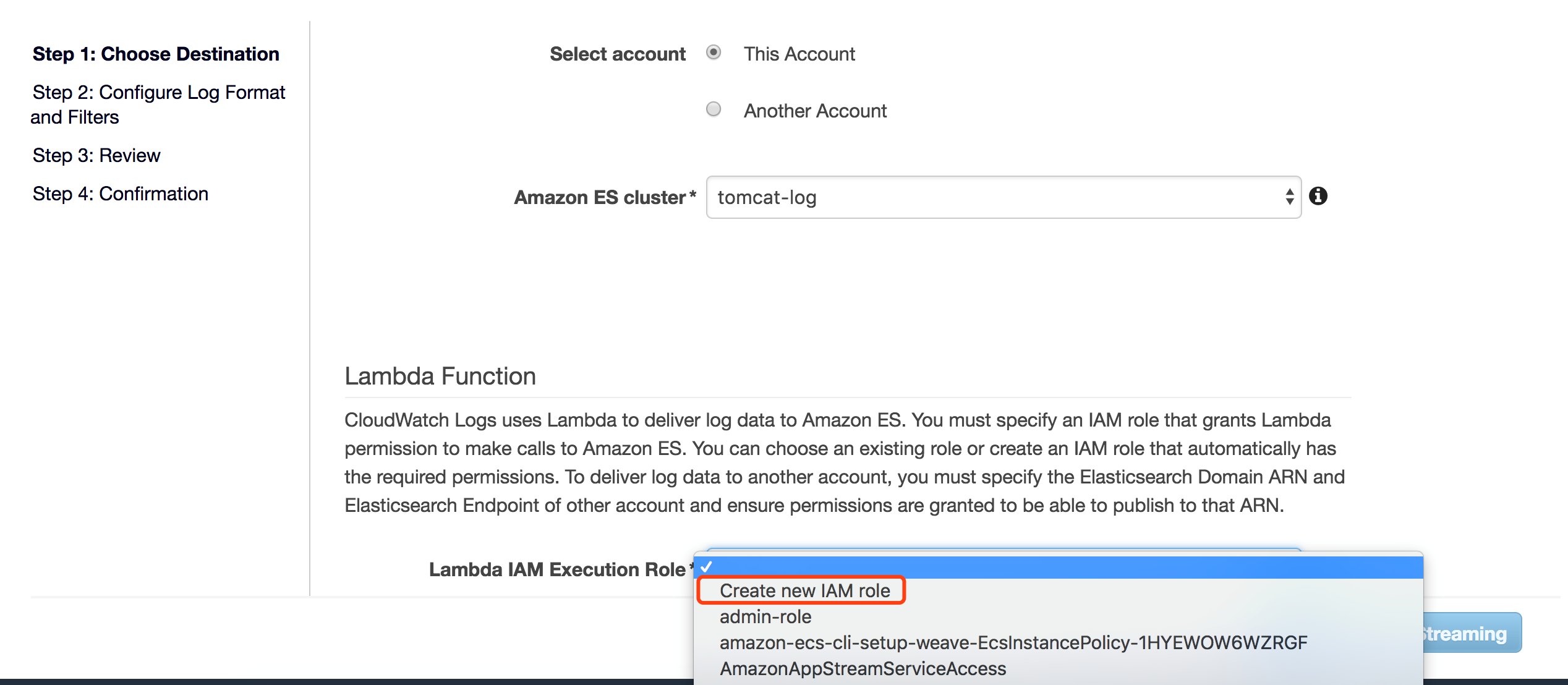Click the info icon beside ES cluster
The width and height of the screenshot is (1568, 685).
[x=1318, y=197]
